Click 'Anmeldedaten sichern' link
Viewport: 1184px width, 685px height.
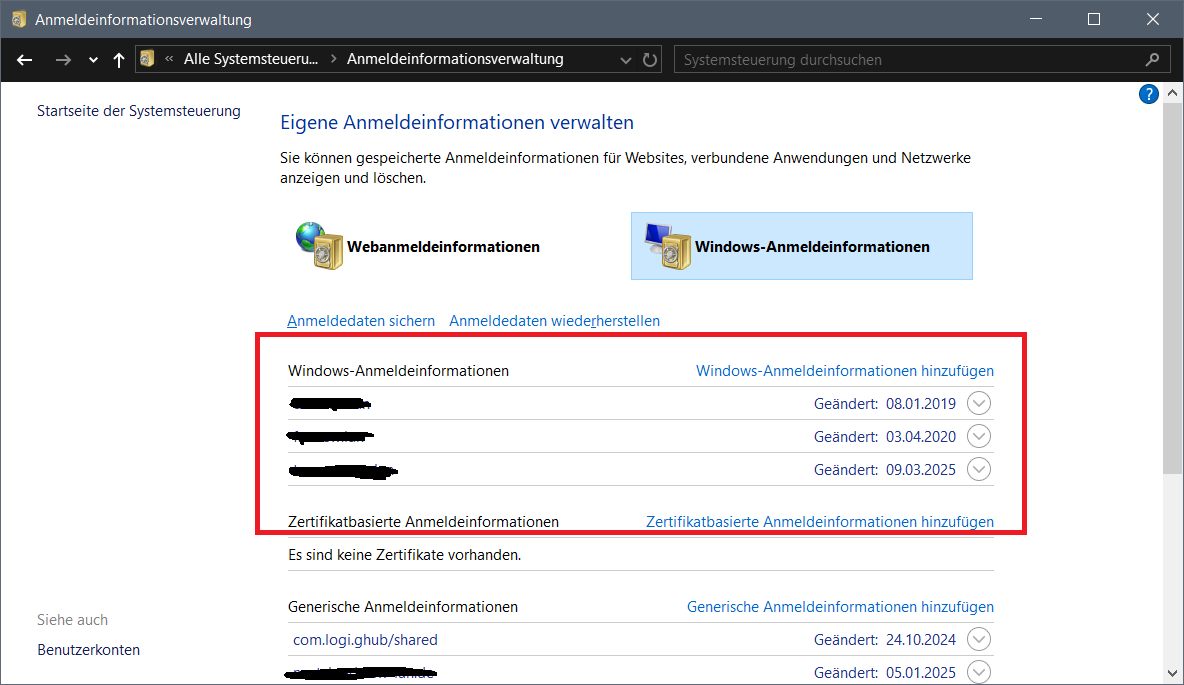(361, 321)
